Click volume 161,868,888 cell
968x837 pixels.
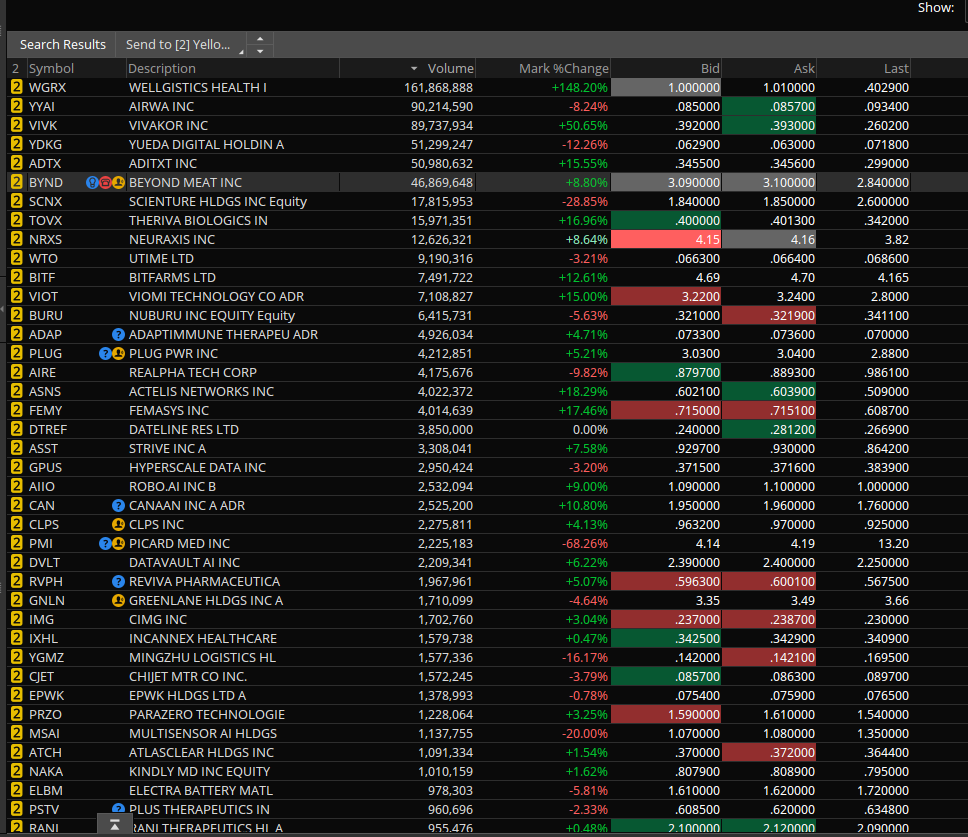pyautogui.click(x=438, y=88)
